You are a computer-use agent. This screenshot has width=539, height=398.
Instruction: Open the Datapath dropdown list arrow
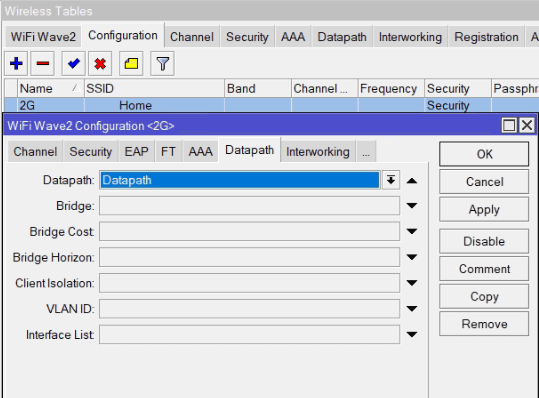[x=391, y=180]
